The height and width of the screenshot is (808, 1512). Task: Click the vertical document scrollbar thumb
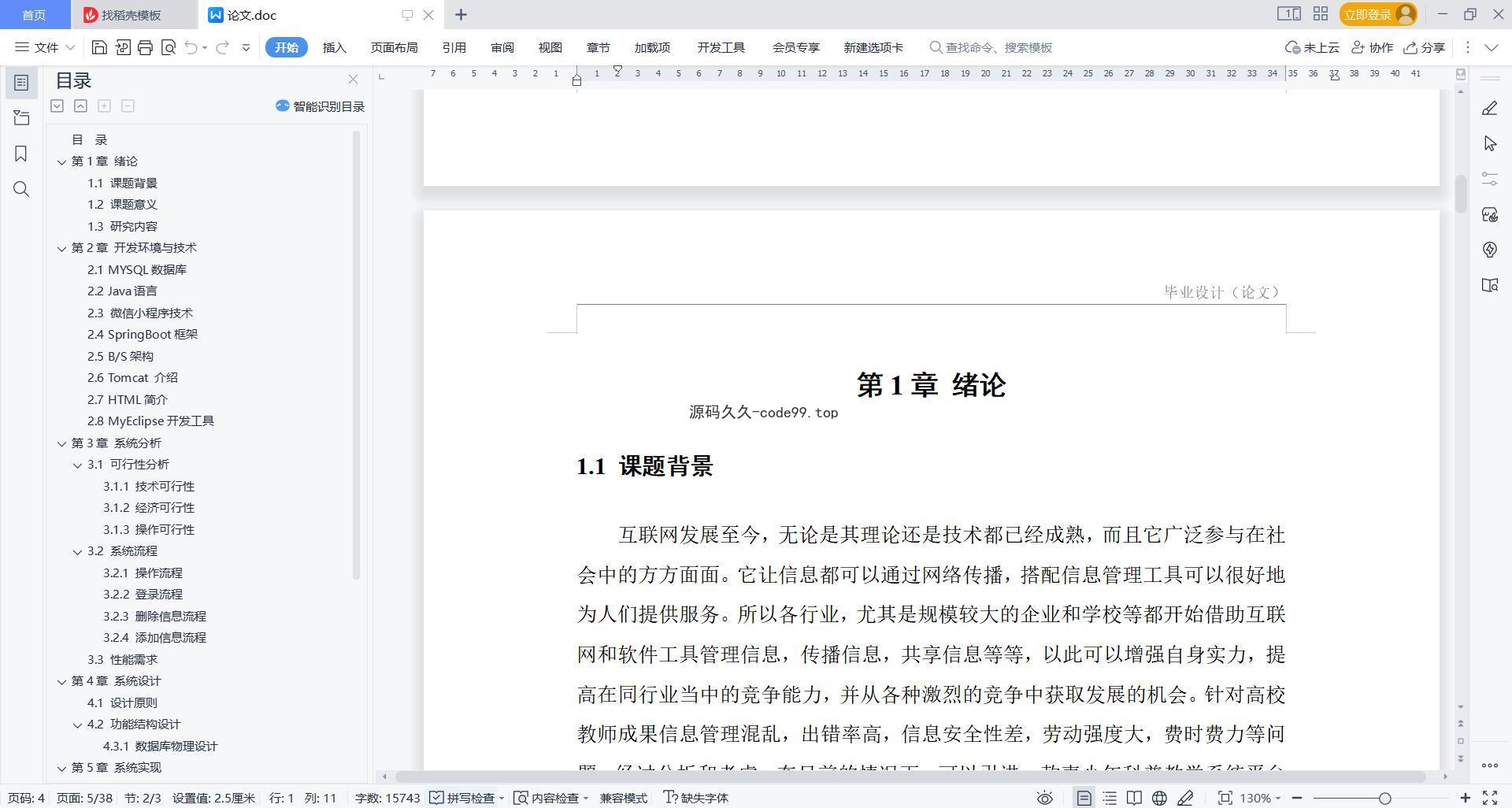[x=1460, y=194]
